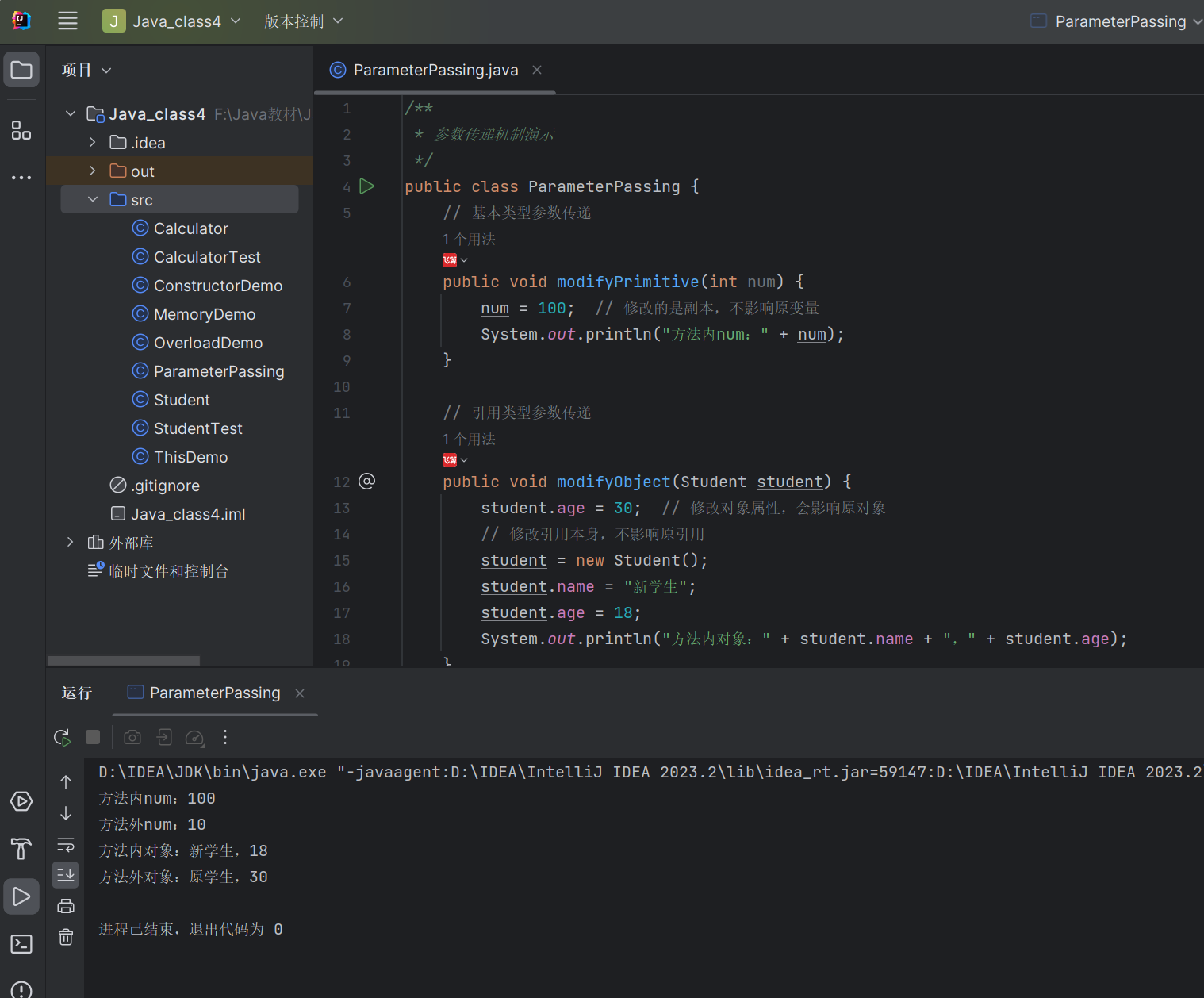Select ParameterPassing class in project tree
The image size is (1204, 998).
pos(219,371)
